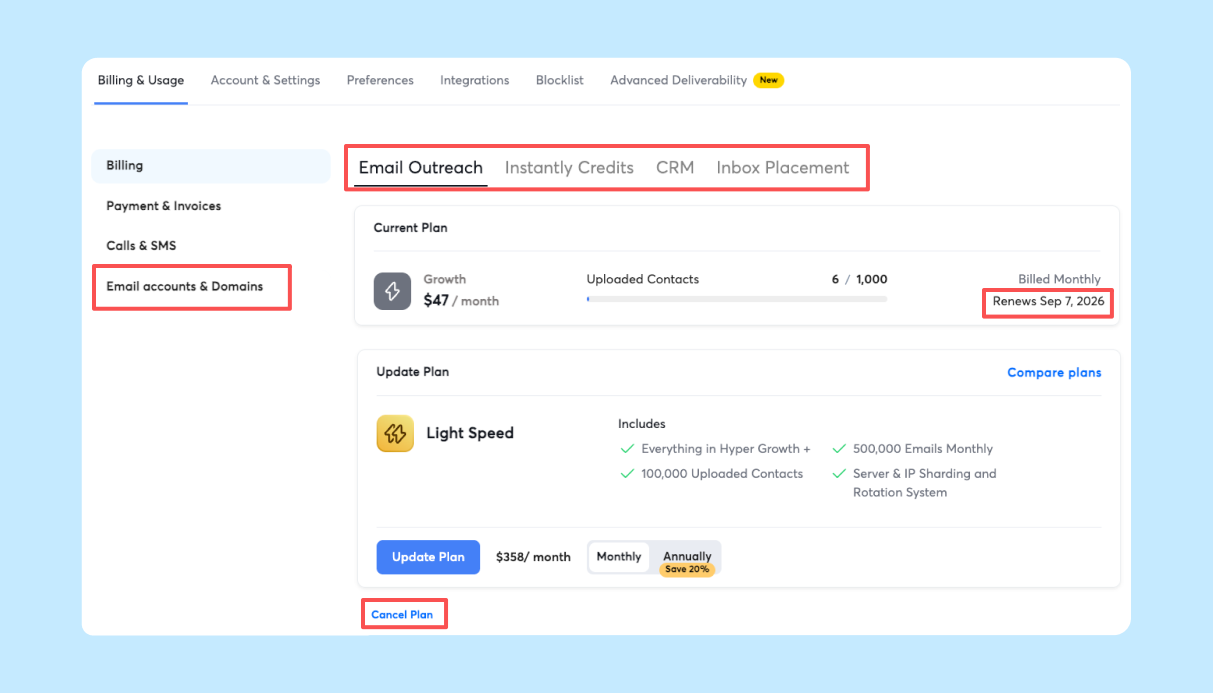Viewport: 1213px width, 693px height.
Task: Click checkmark beside Server & IP Sharding
Action: [839, 474]
